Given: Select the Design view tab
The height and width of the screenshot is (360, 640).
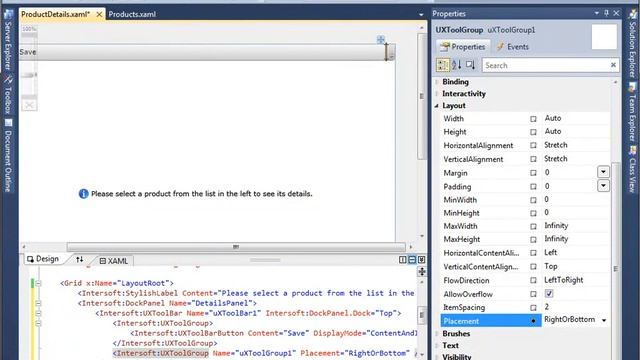Looking at the screenshot, I should pyautogui.click(x=43, y=259).
